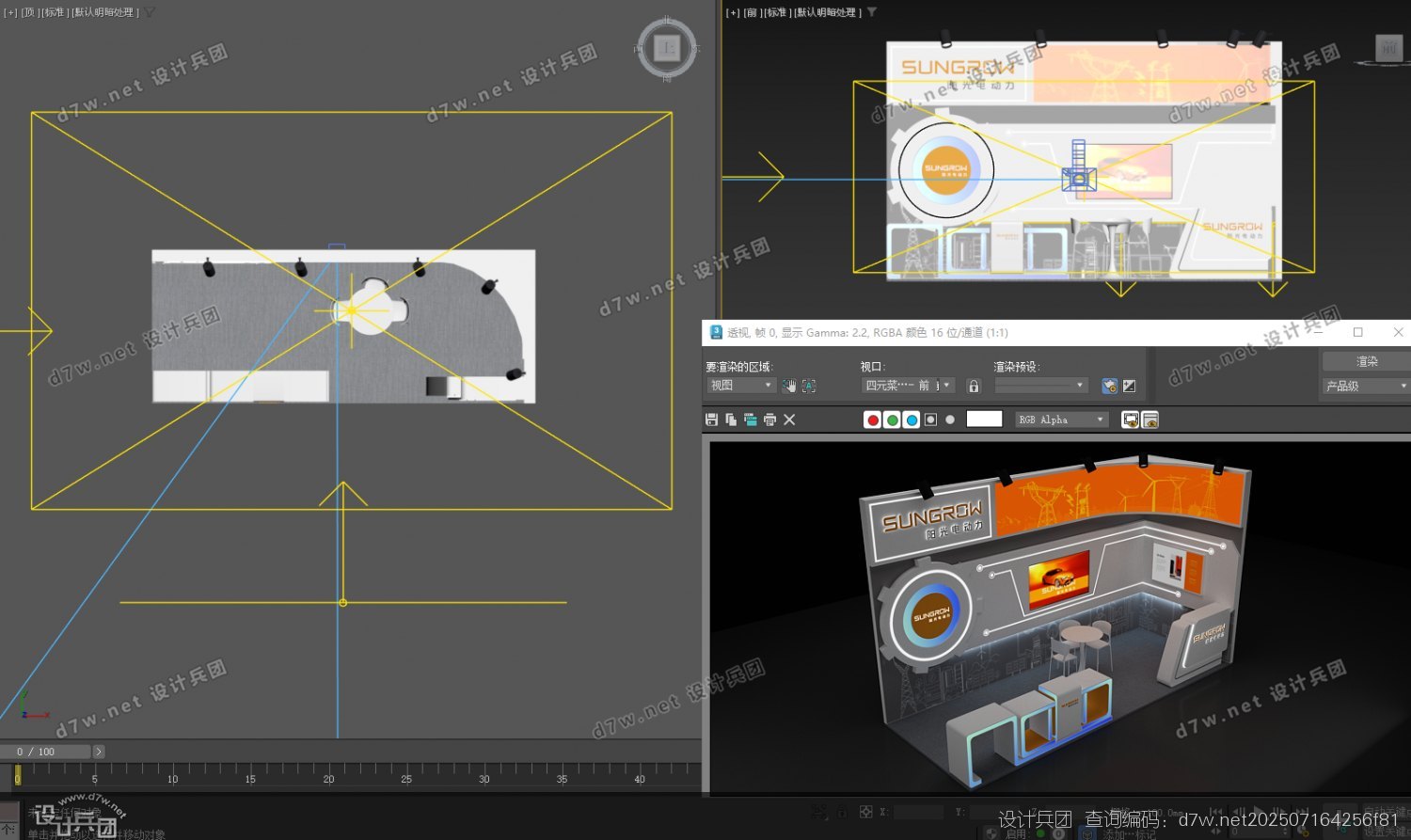Select the SUNGROW circle logo in front viewport

pos(946,170)
